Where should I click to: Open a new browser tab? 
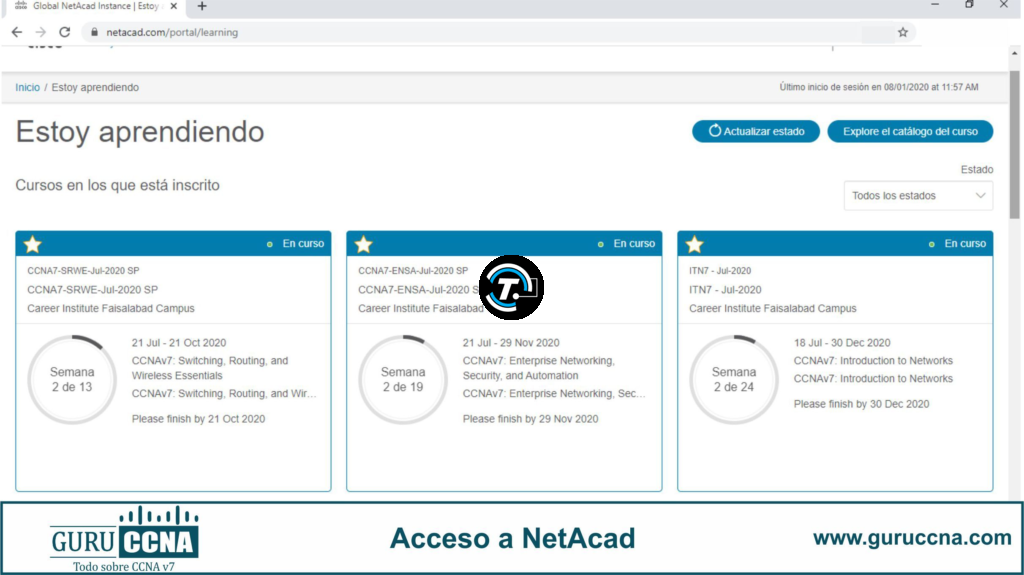tap(202, 6)
